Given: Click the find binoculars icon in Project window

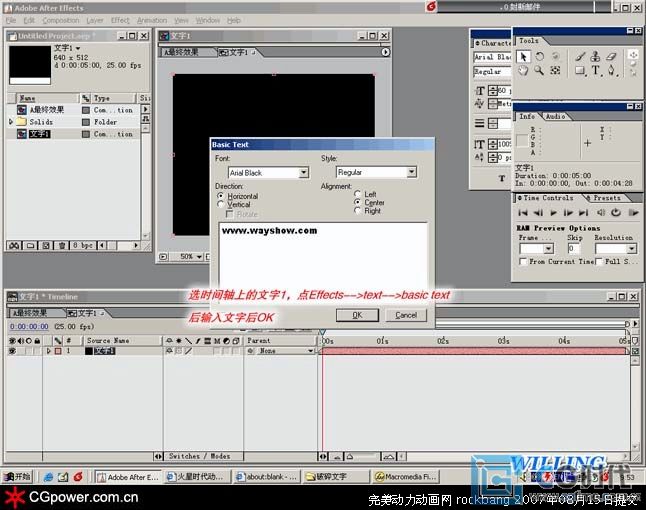Looking at the screenshot, I should [x=14, y=246].
